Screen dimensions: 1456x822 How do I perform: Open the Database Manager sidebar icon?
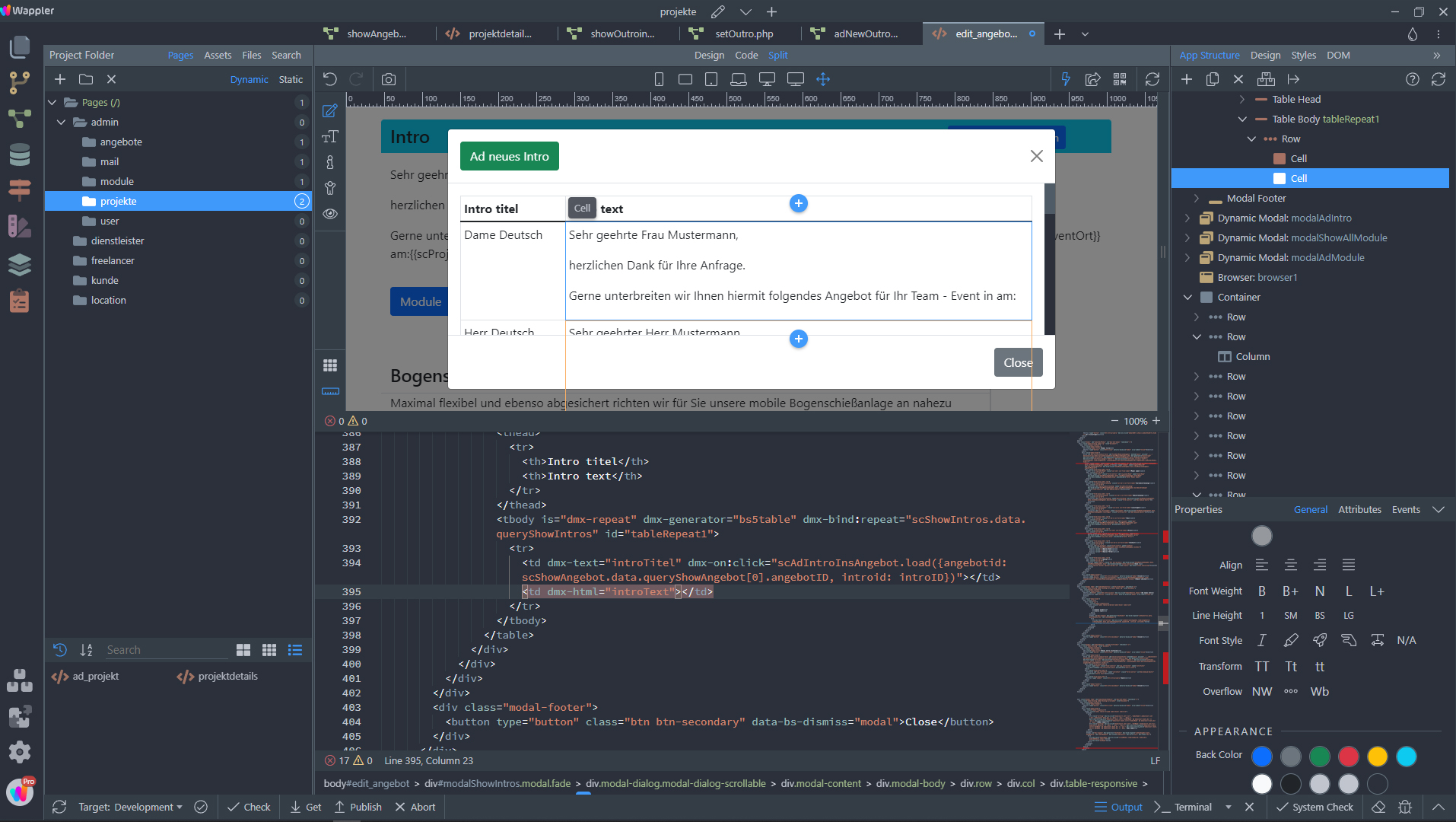(x=19, y=155)
